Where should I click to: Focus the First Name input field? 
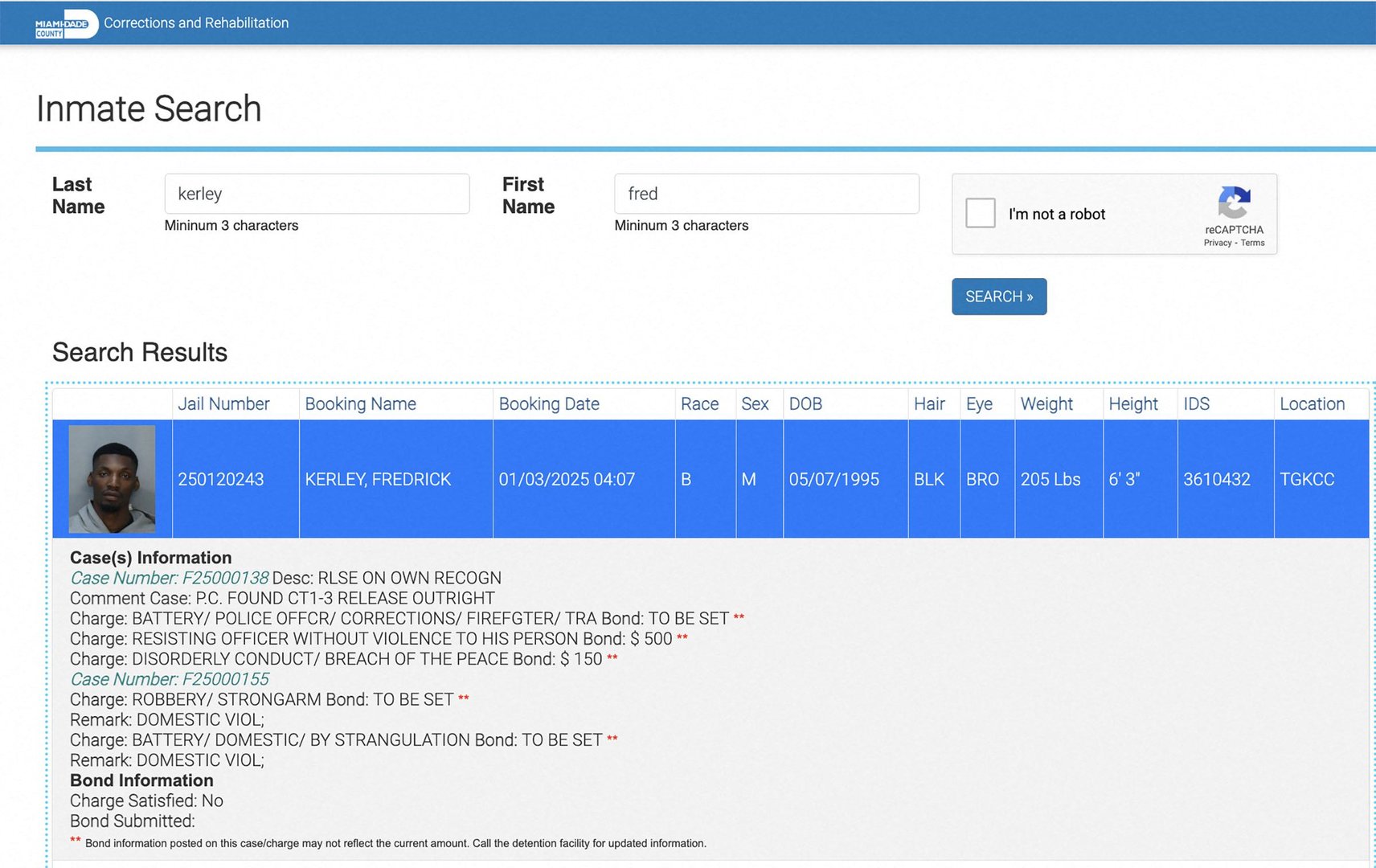coord(767,194)
